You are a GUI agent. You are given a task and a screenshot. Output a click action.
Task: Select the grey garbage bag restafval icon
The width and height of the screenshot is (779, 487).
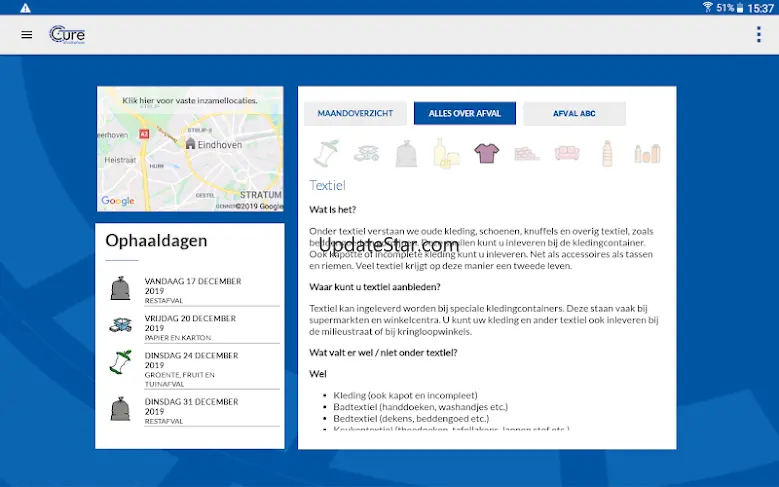(406, 154)
